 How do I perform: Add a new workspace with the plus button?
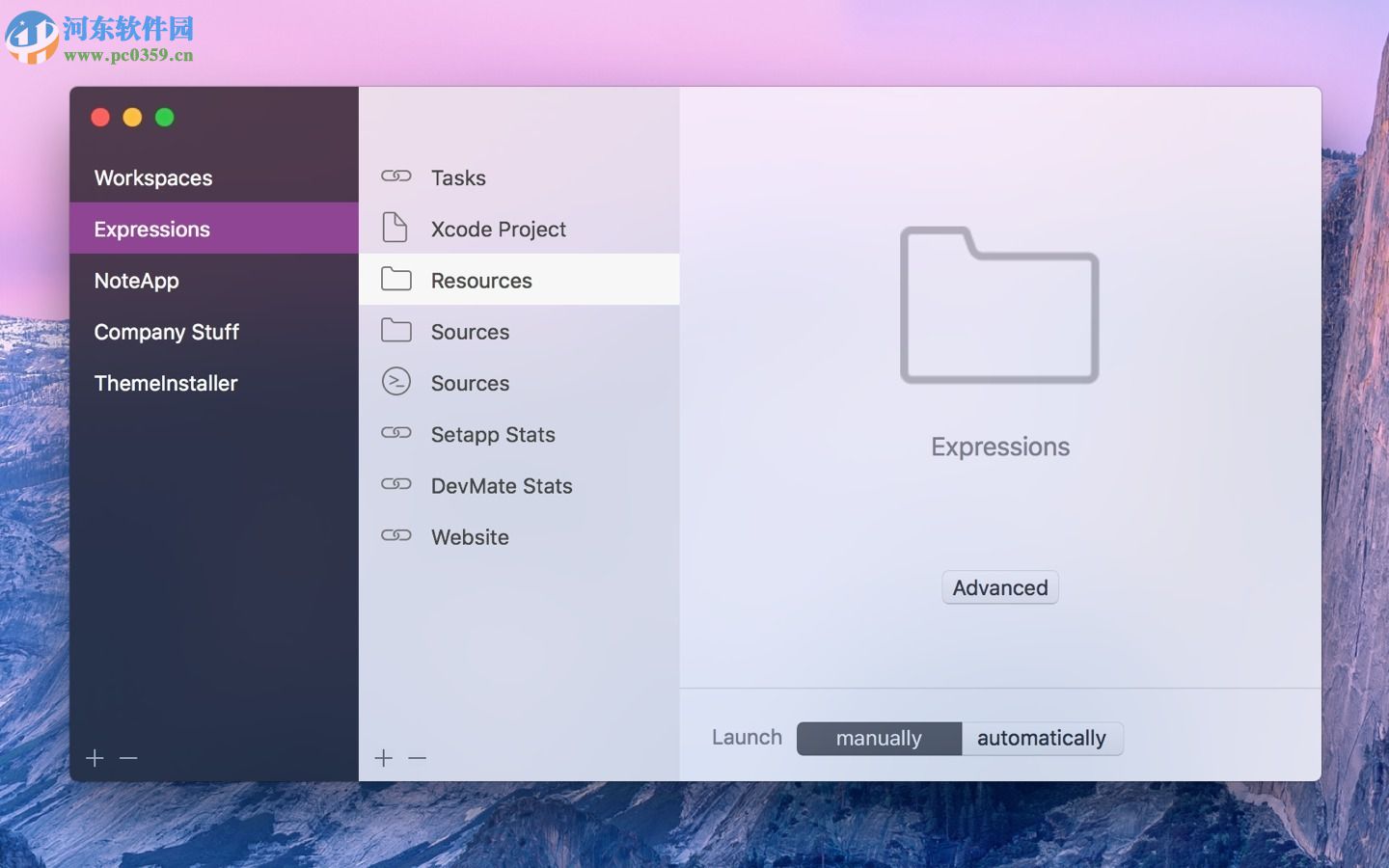click(95, 758)
